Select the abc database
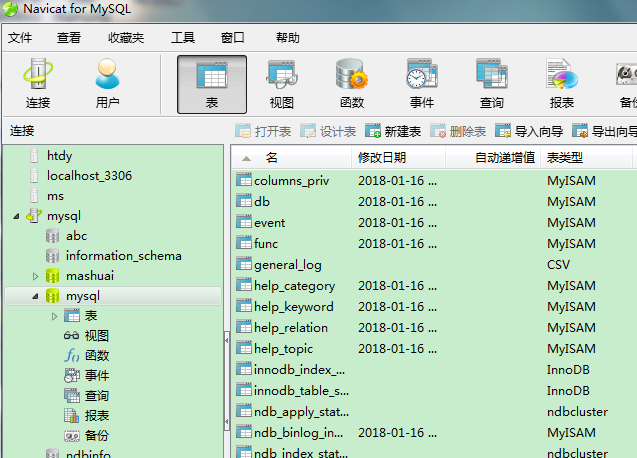 [x=76, y=236]
